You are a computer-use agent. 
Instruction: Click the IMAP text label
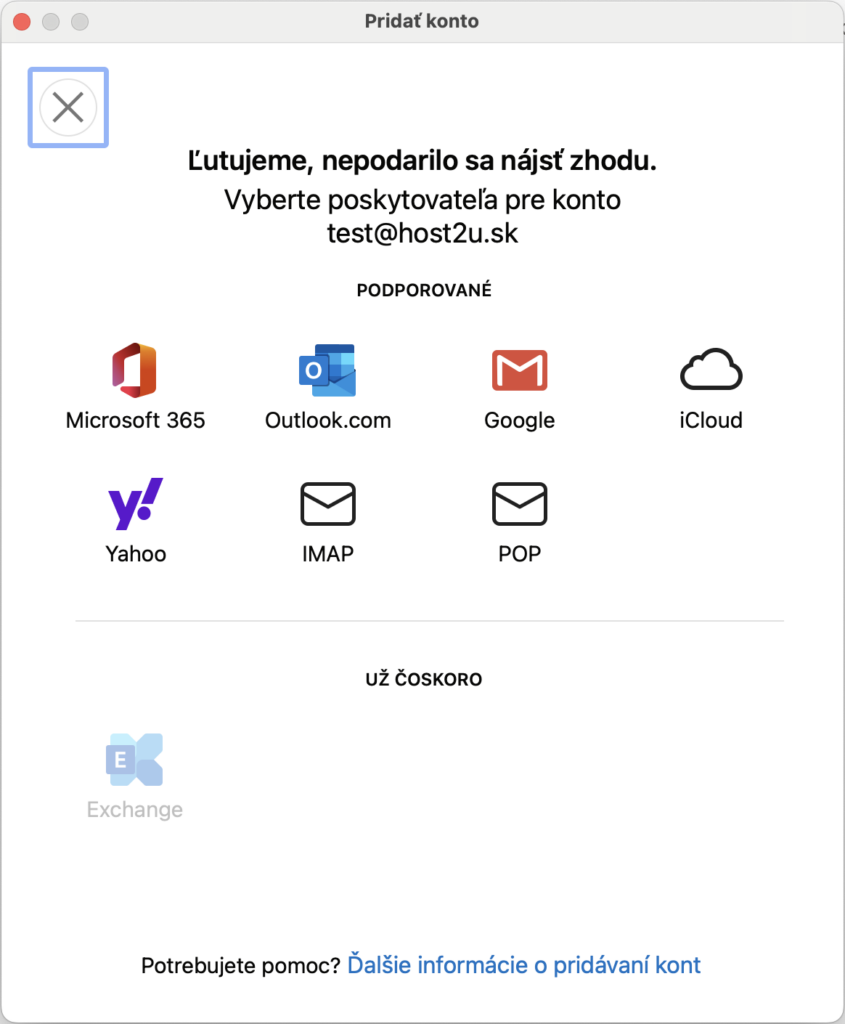click(328, 554)
